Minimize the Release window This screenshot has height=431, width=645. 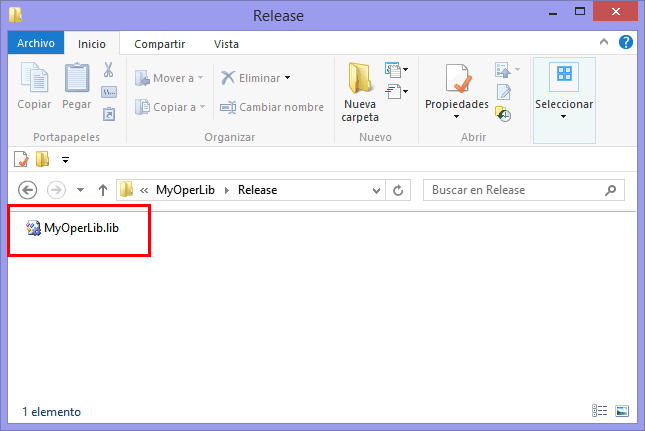(553, 12)
